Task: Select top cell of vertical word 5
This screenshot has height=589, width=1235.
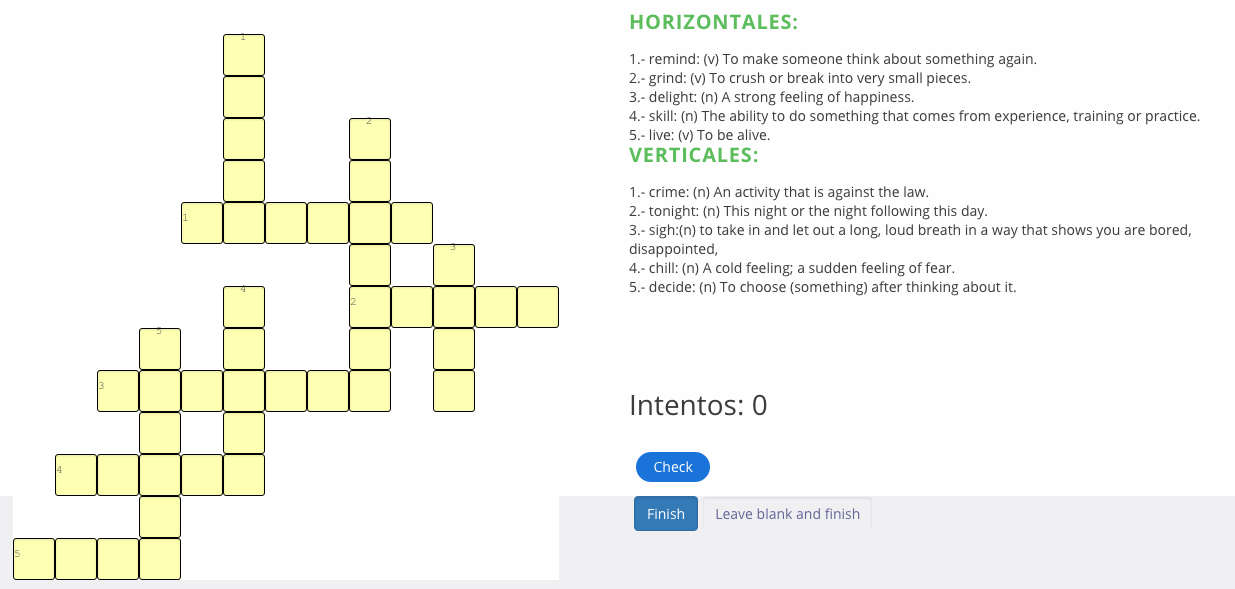Action: [x=160, y=349]
